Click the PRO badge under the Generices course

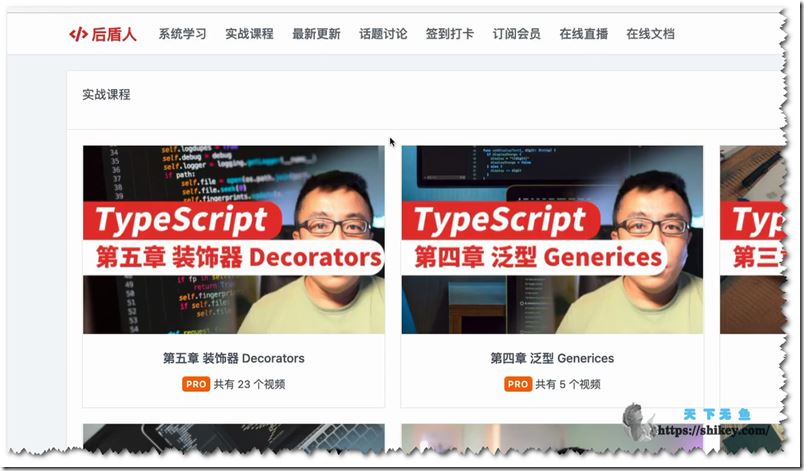(x=517, y=384)
